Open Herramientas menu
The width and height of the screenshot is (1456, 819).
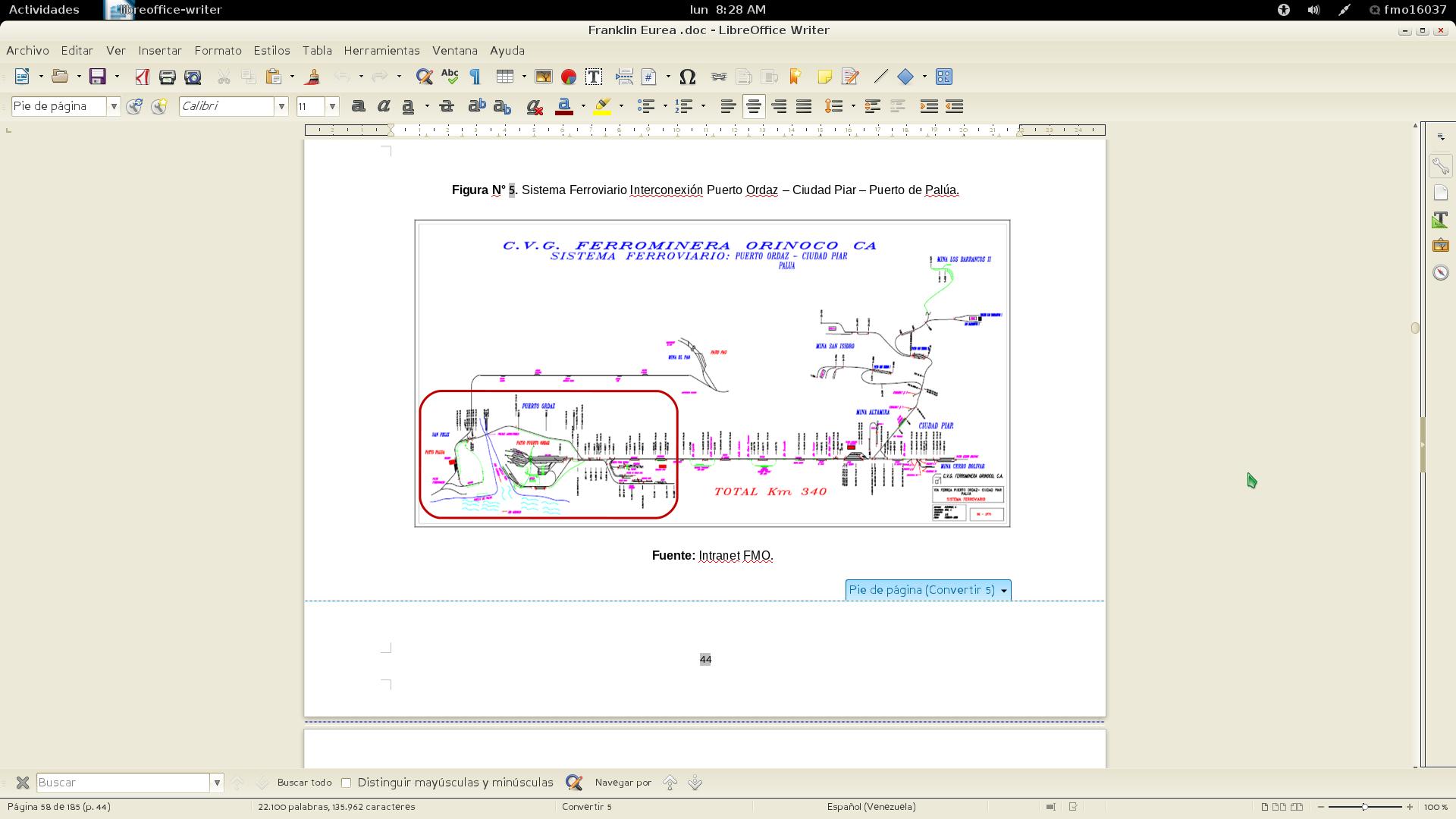pos(381,51)
